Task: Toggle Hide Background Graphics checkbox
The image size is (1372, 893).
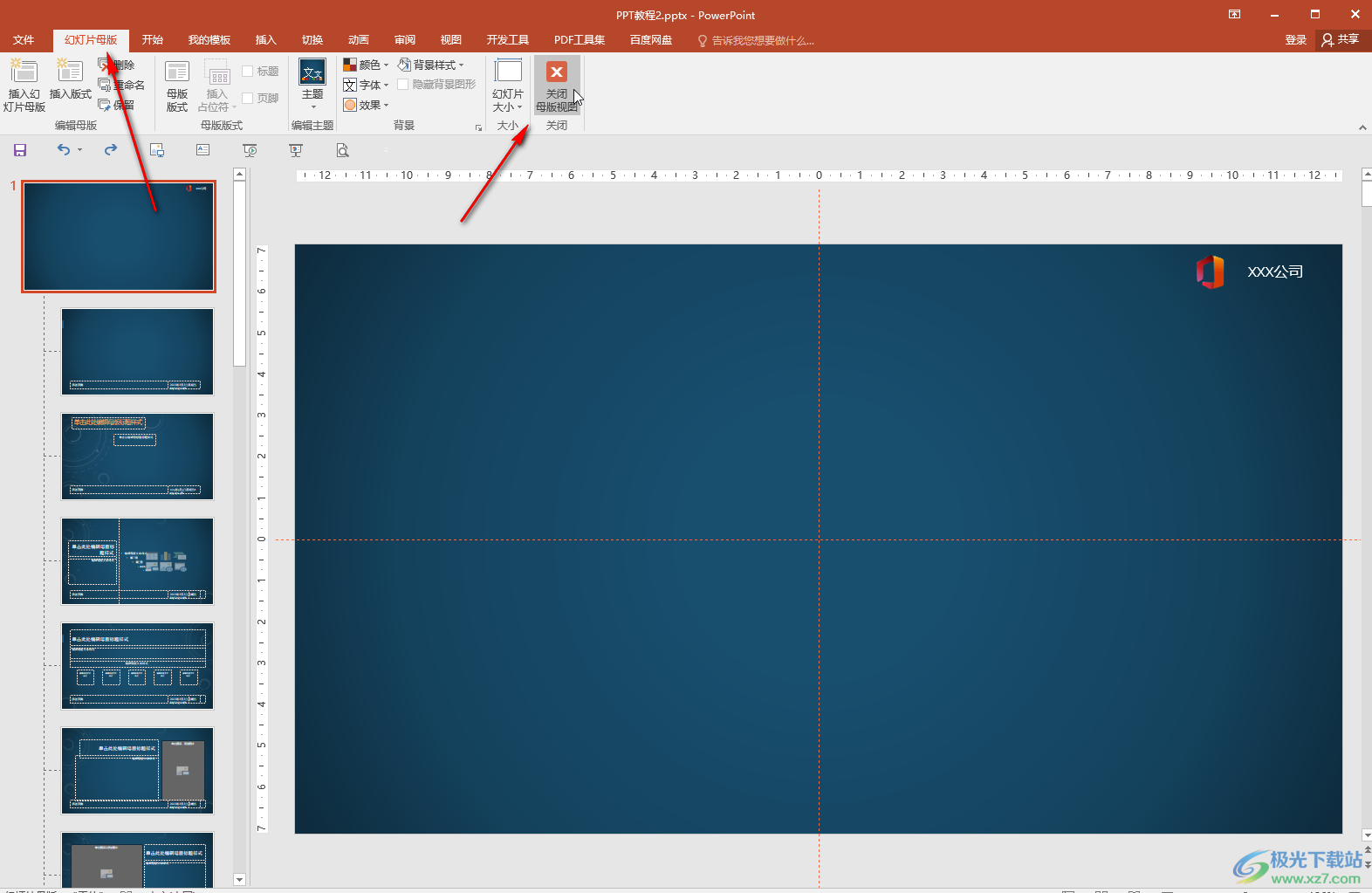Action: 403,85
